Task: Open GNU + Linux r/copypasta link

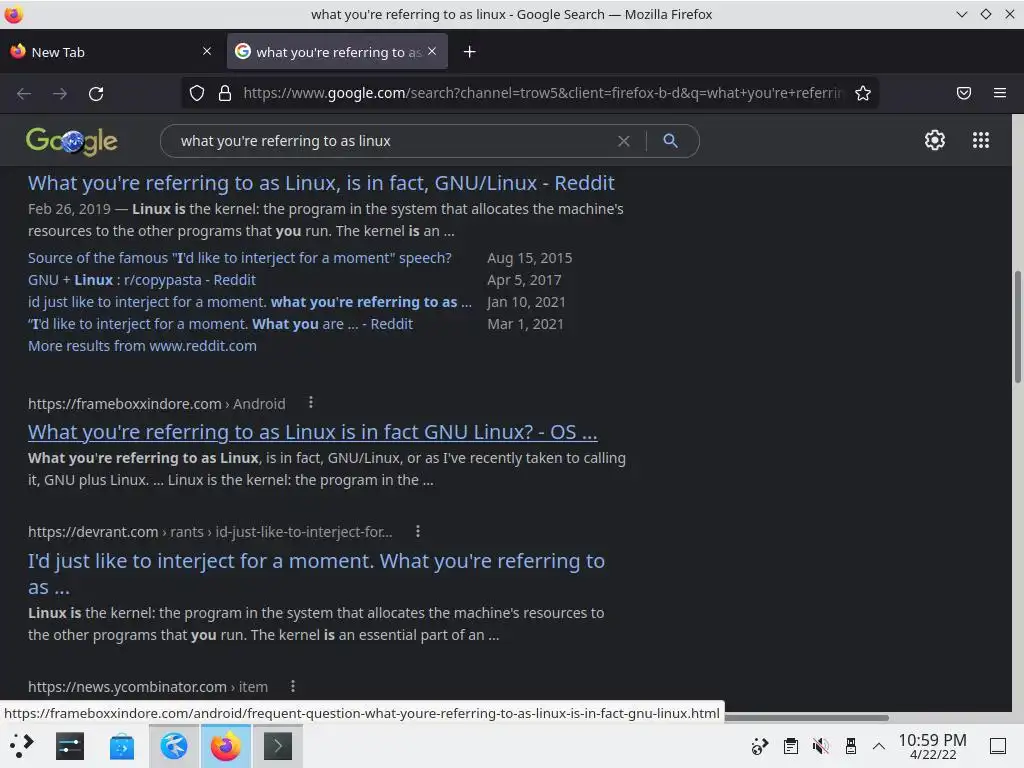Action: pyautogui.click(x=142, y=280)
